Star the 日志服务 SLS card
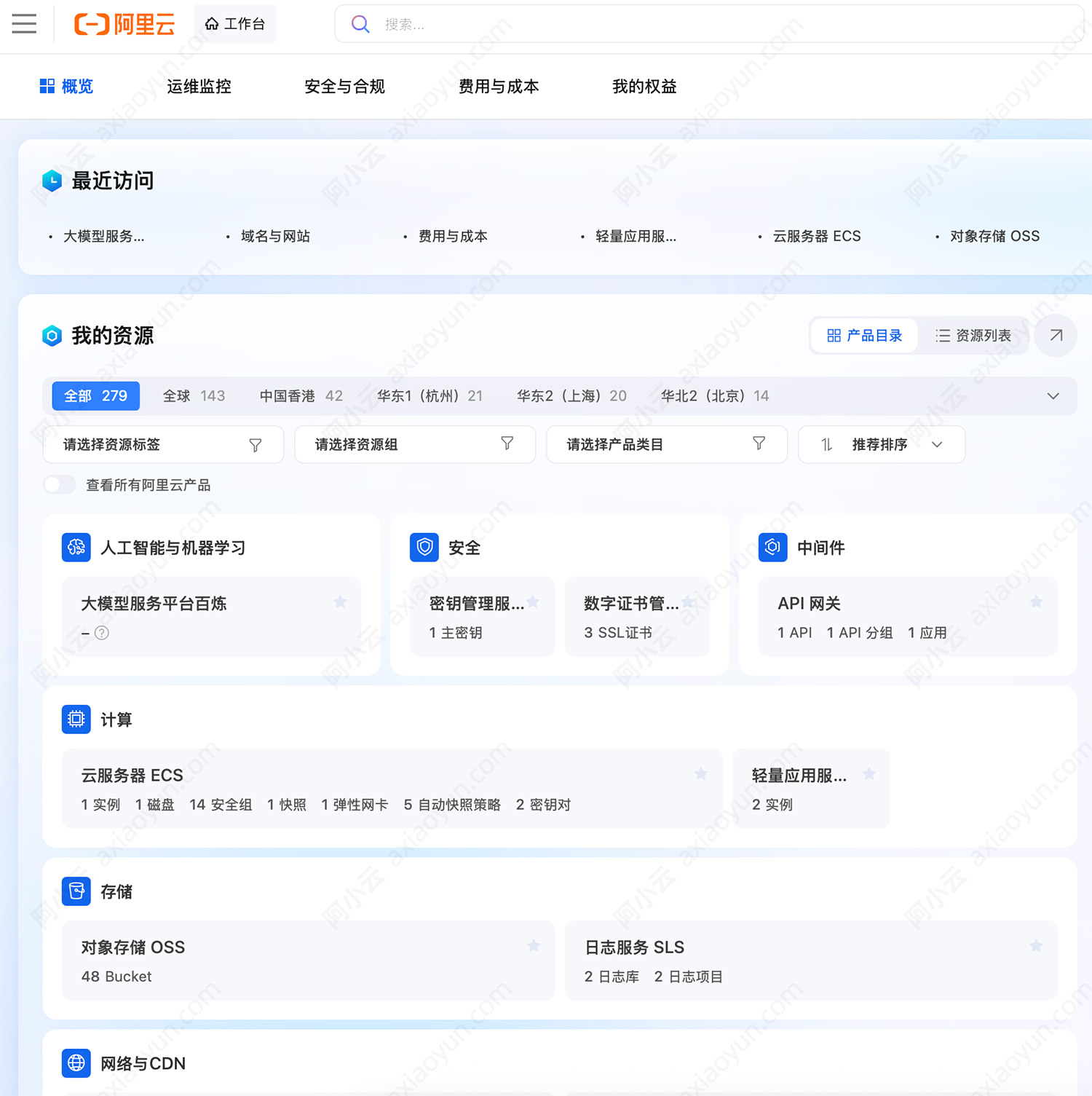The image size is (1092, 1096). coord(1037,945)
